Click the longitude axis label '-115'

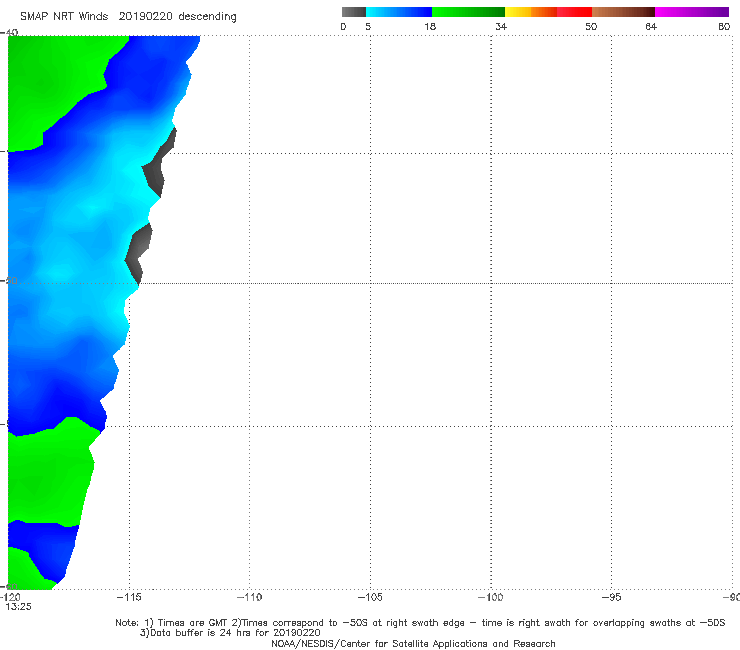pyautogui.click(x=129, y=597)
